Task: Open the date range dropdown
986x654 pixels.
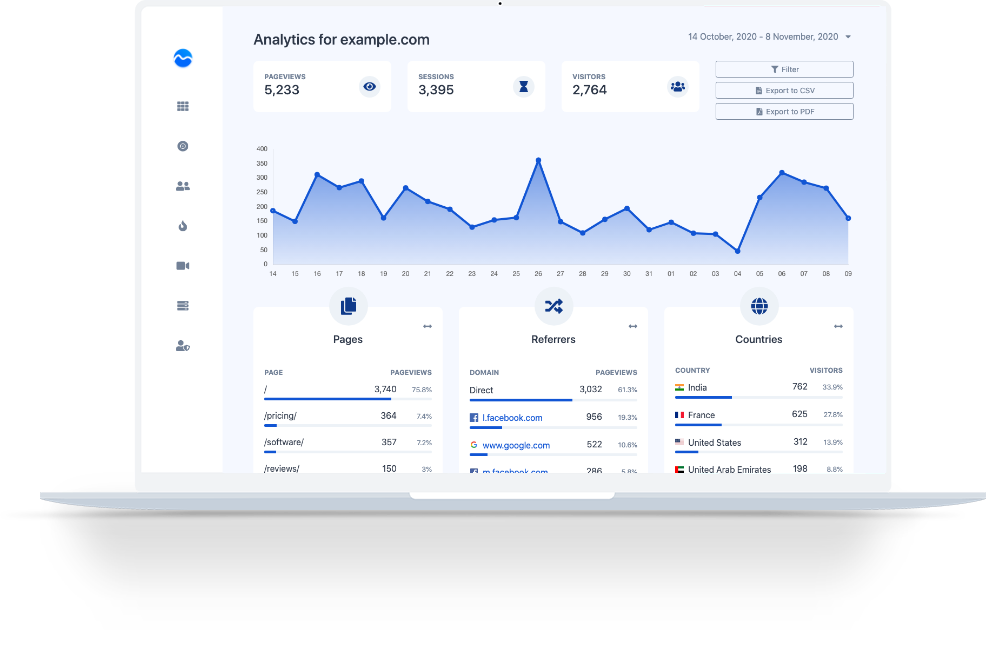Action: (x=770, y=37)
